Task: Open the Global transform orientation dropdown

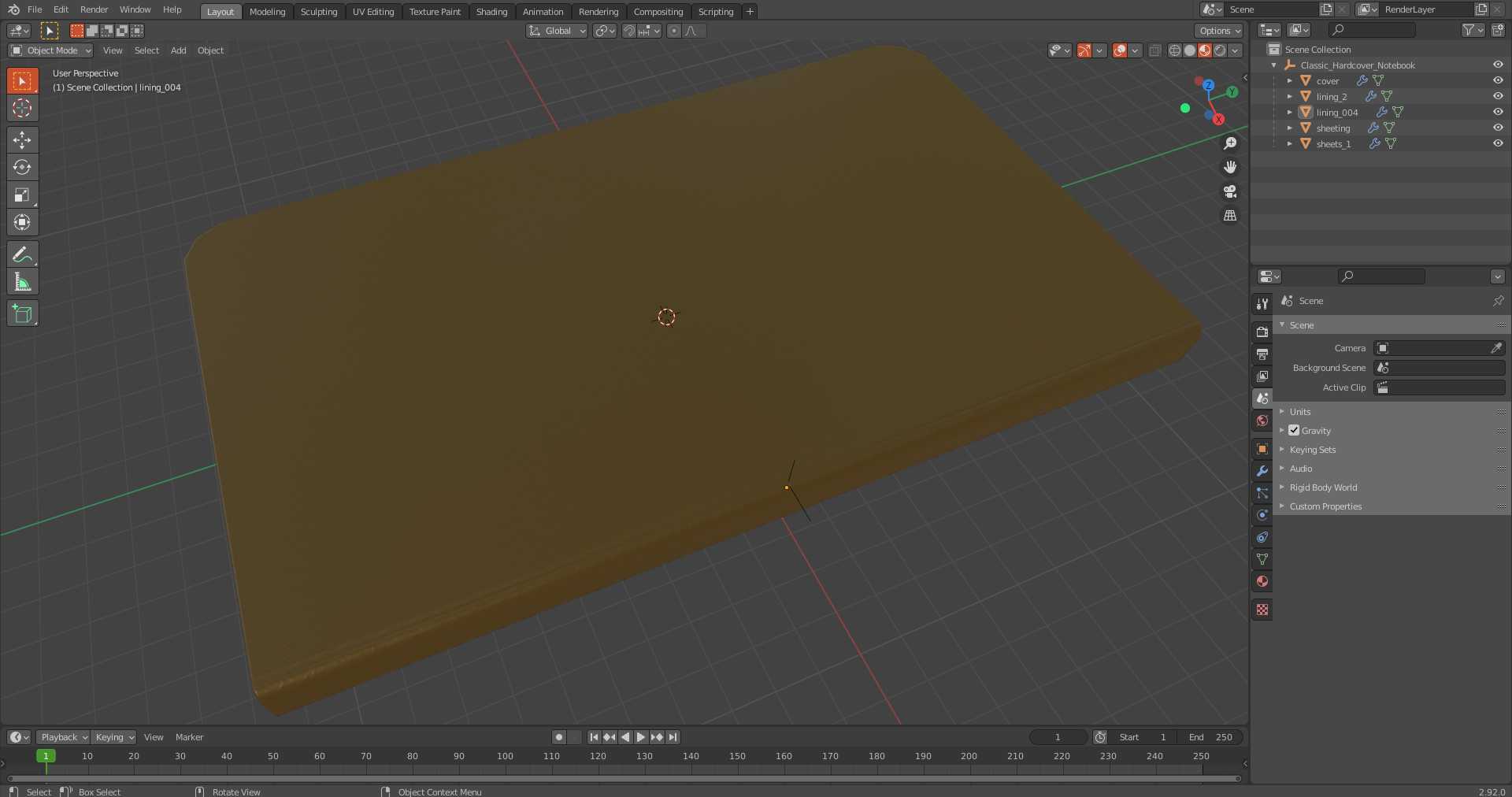Action: 558,31
